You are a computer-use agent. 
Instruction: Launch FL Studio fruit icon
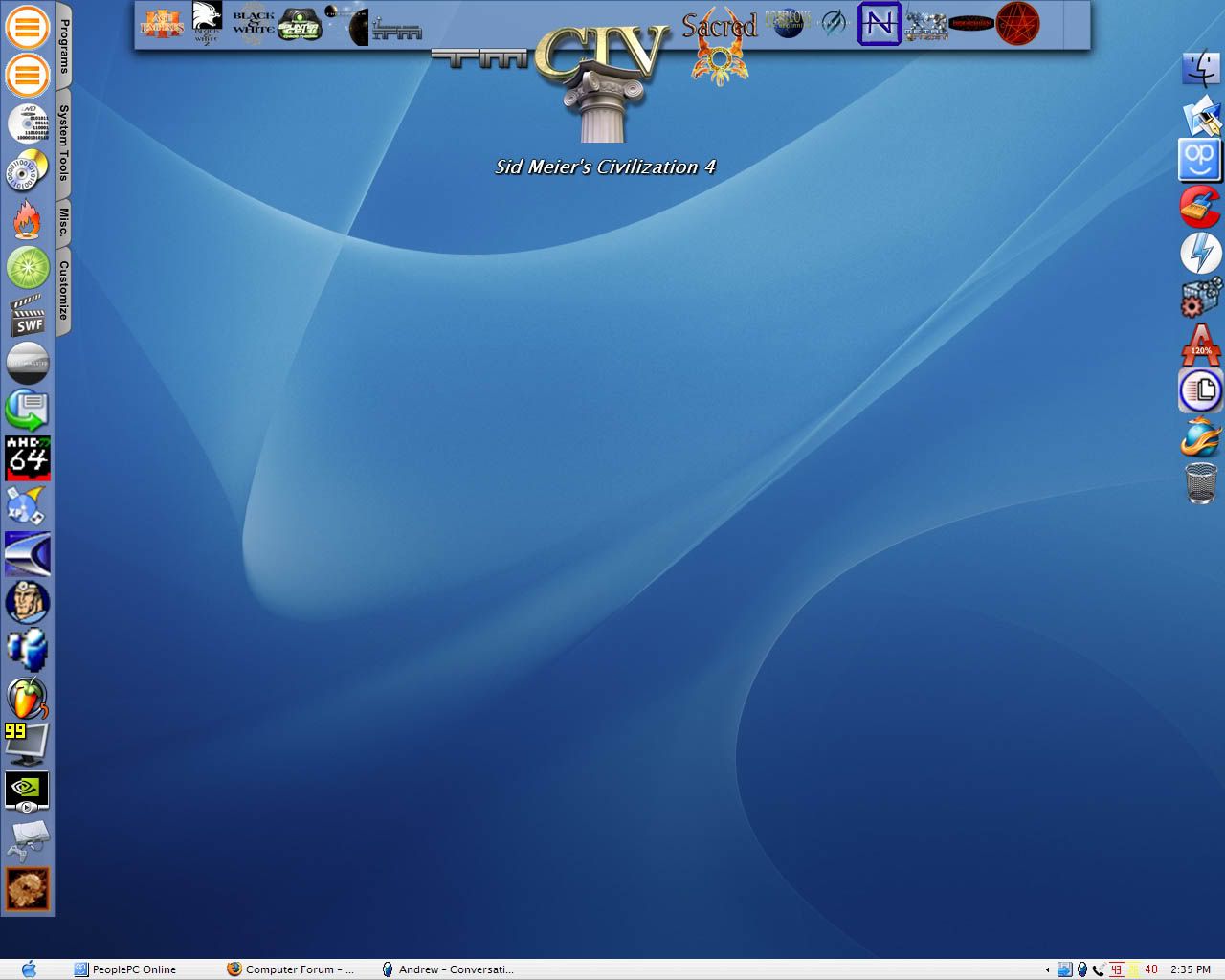tap(28, 698)
